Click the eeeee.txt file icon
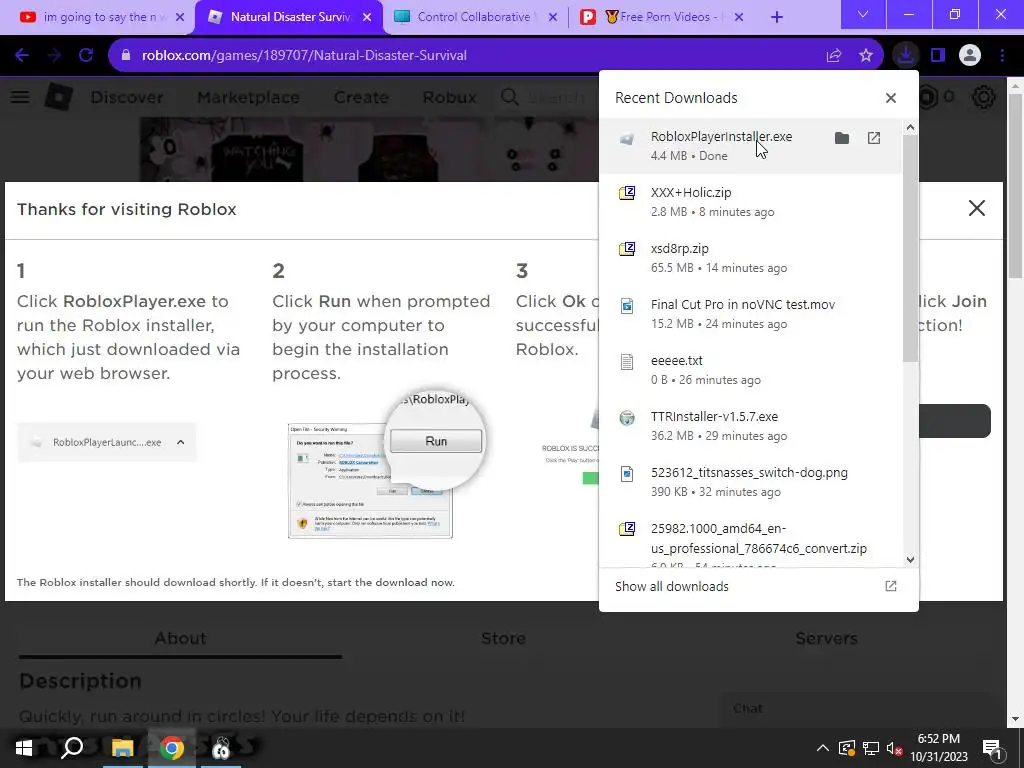This screenshot has height=768, width=1024. pos(627,362)
